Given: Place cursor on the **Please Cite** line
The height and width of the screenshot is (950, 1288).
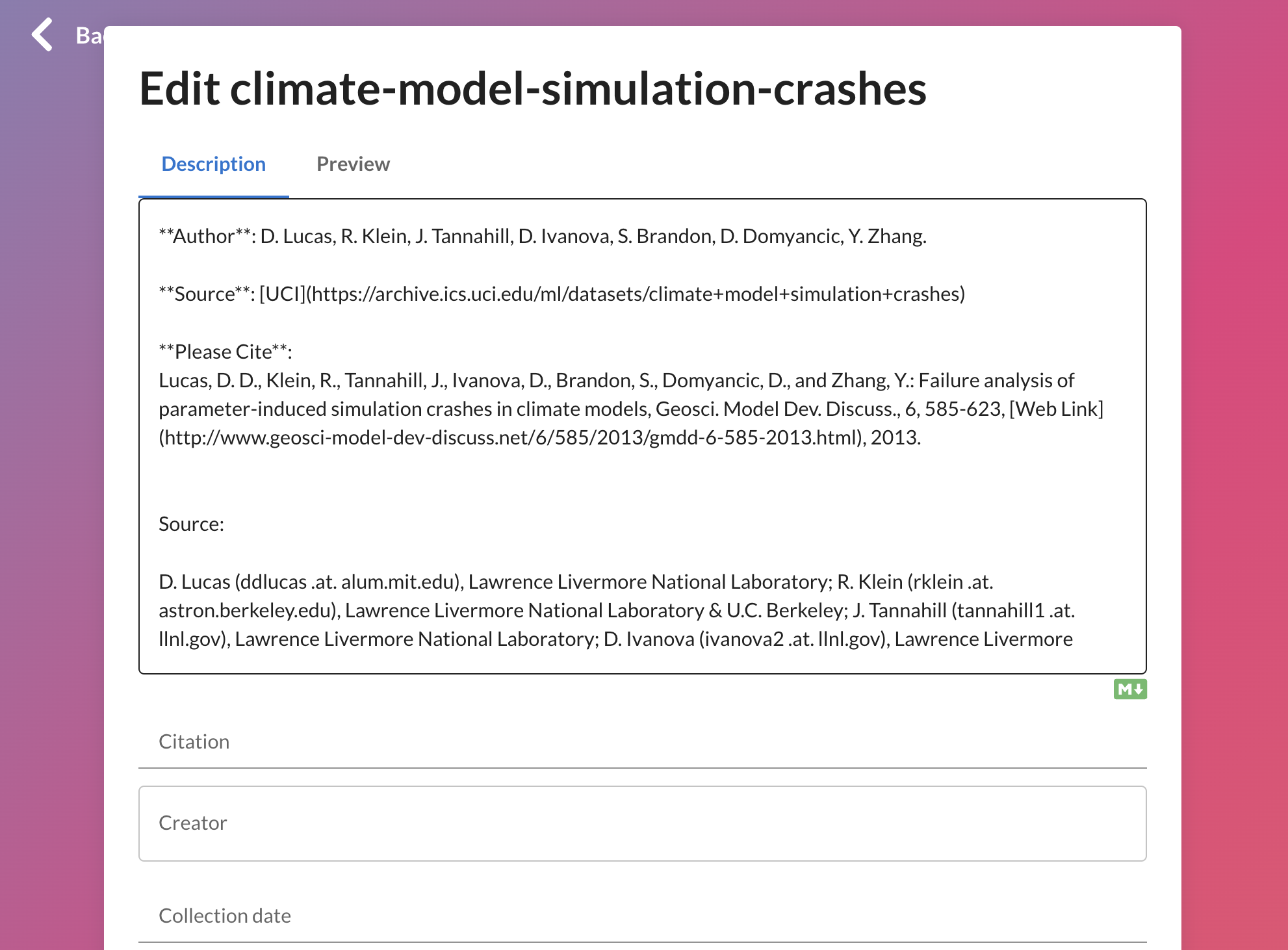Looking at the screenshot, I should pyautogui.click(x=225, y=352).
